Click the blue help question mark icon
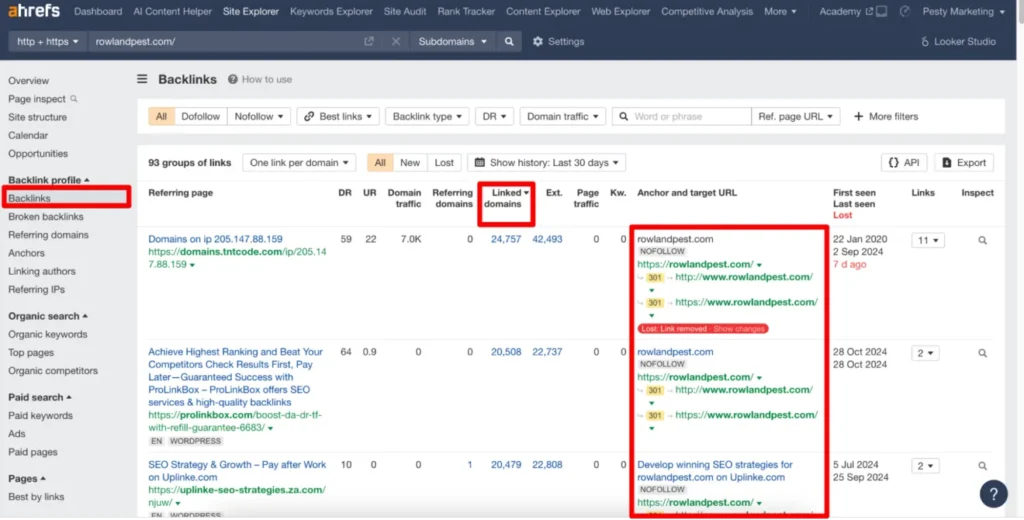Screen dimensions: 1024x520 click(993, 493)
